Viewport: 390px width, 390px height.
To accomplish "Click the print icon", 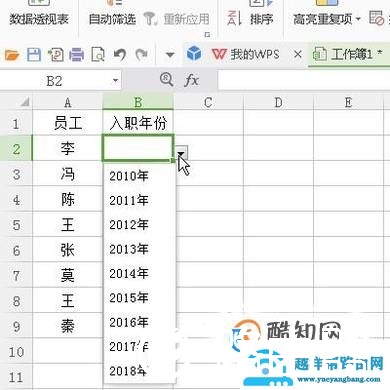I will tap(77, 54).
